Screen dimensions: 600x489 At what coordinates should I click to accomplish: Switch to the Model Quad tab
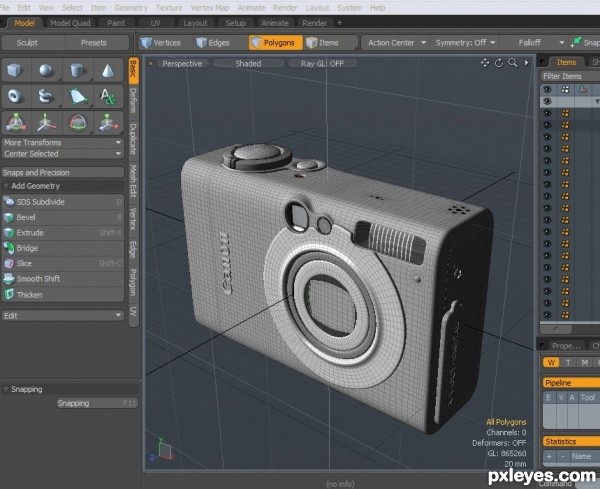pyautogui.click(x=70, y=23)
